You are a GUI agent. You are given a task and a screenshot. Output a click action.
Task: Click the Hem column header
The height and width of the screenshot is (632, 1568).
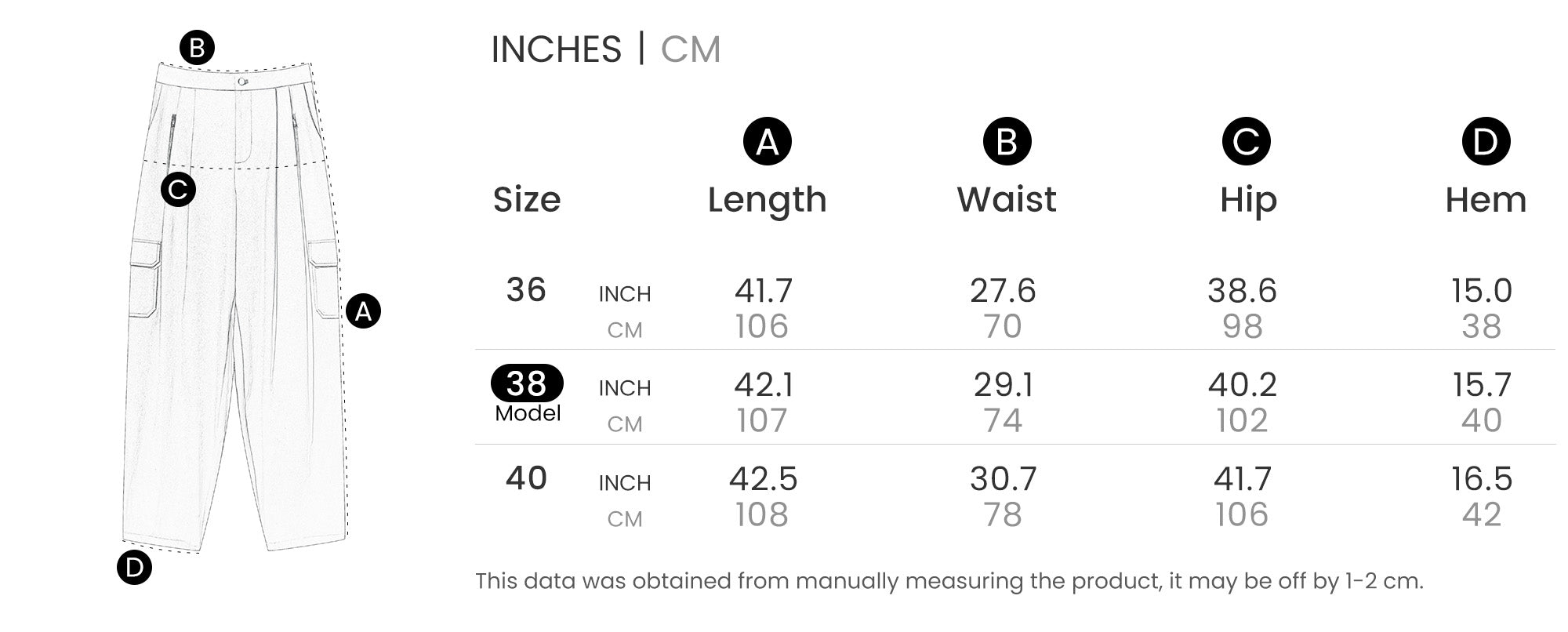tap(1486, 200)
